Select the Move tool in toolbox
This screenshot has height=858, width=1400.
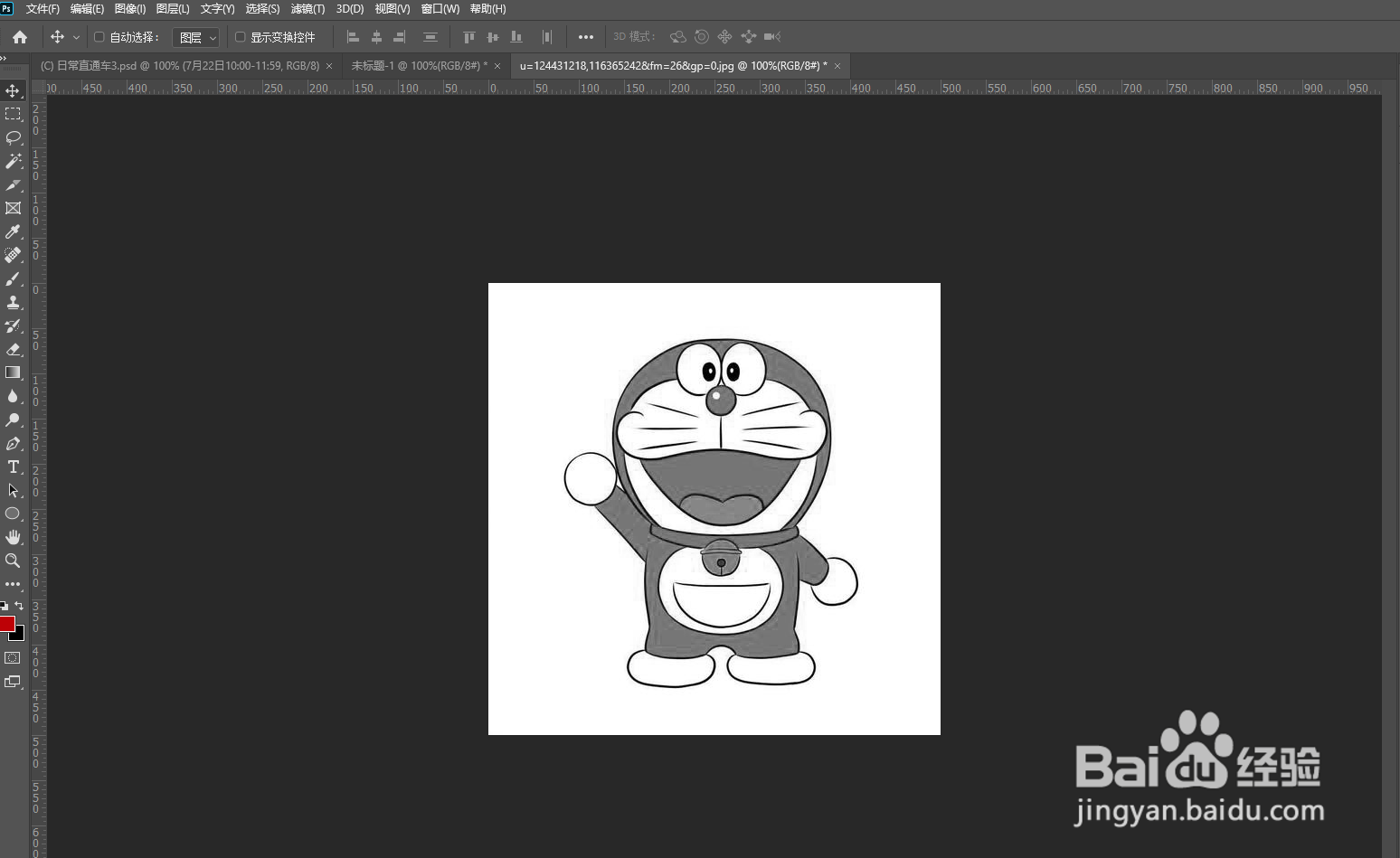(x=13, y=90)
